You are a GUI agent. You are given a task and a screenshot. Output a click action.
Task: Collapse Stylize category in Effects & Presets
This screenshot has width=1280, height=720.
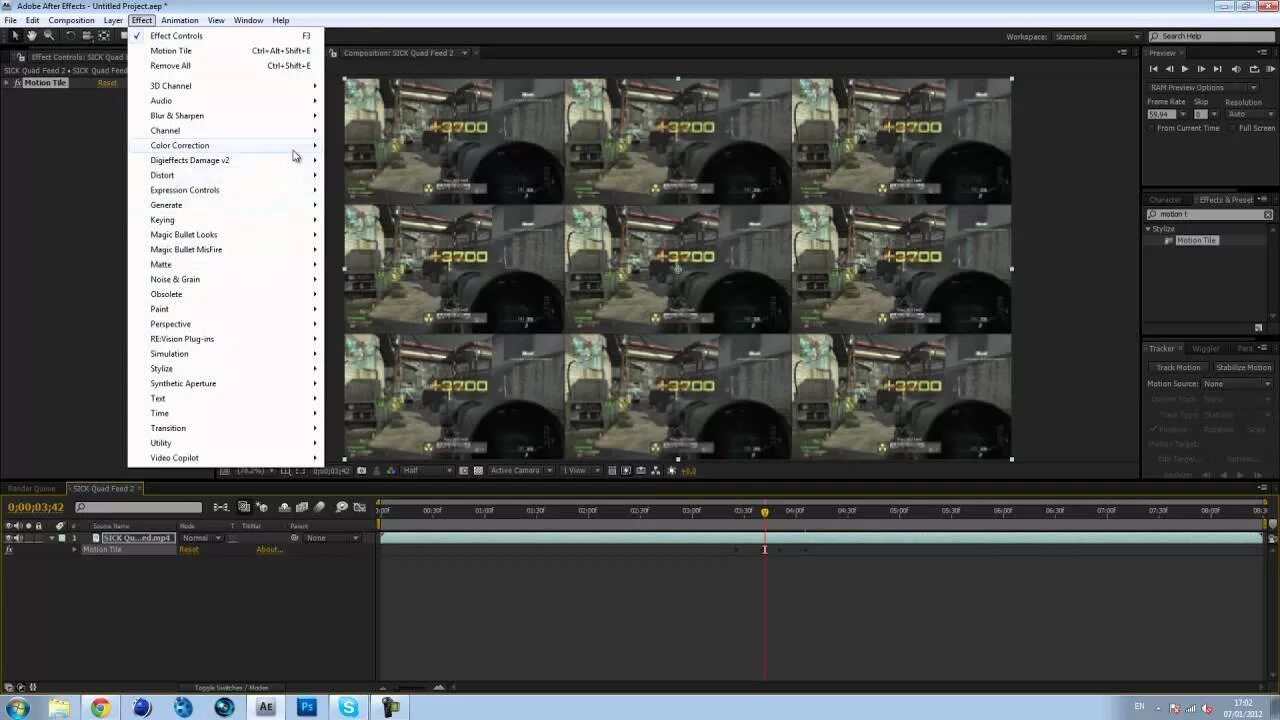click(x=1149, y=229)
